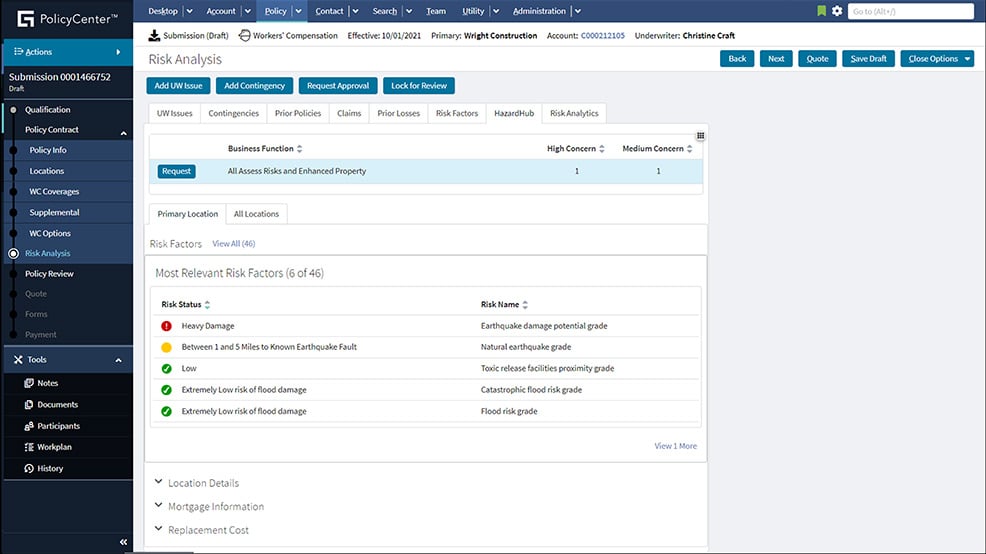Image resolution: width=986 pixels, height=554 pixels.
Task: Open History in Tools sidebar
Action: (x=50, y=468)
